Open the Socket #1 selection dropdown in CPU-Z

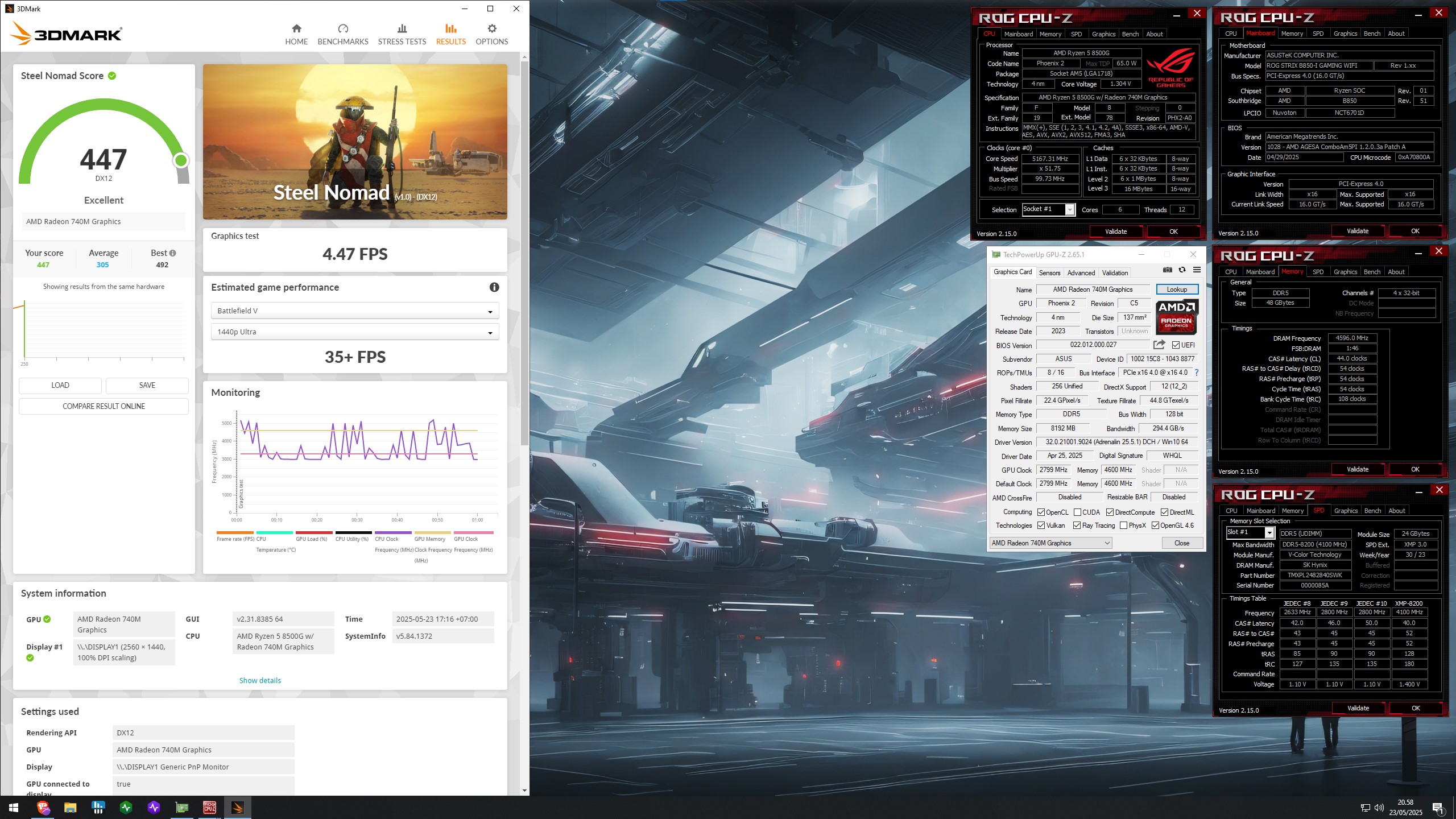point(1048,209)
